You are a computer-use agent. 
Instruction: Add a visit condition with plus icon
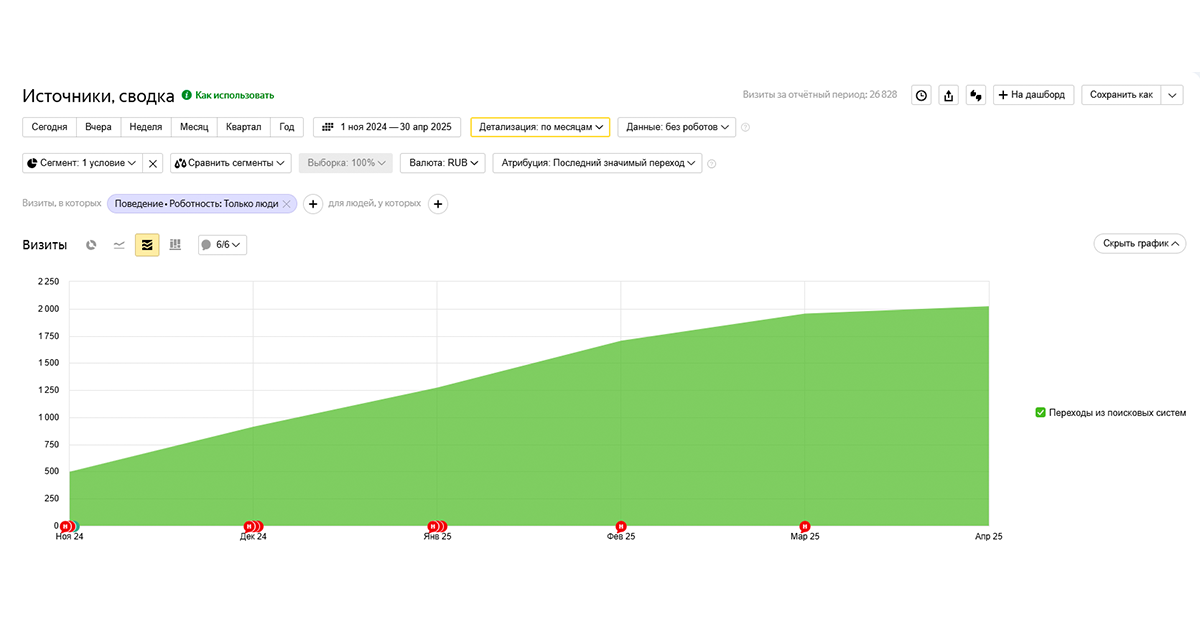312,204
